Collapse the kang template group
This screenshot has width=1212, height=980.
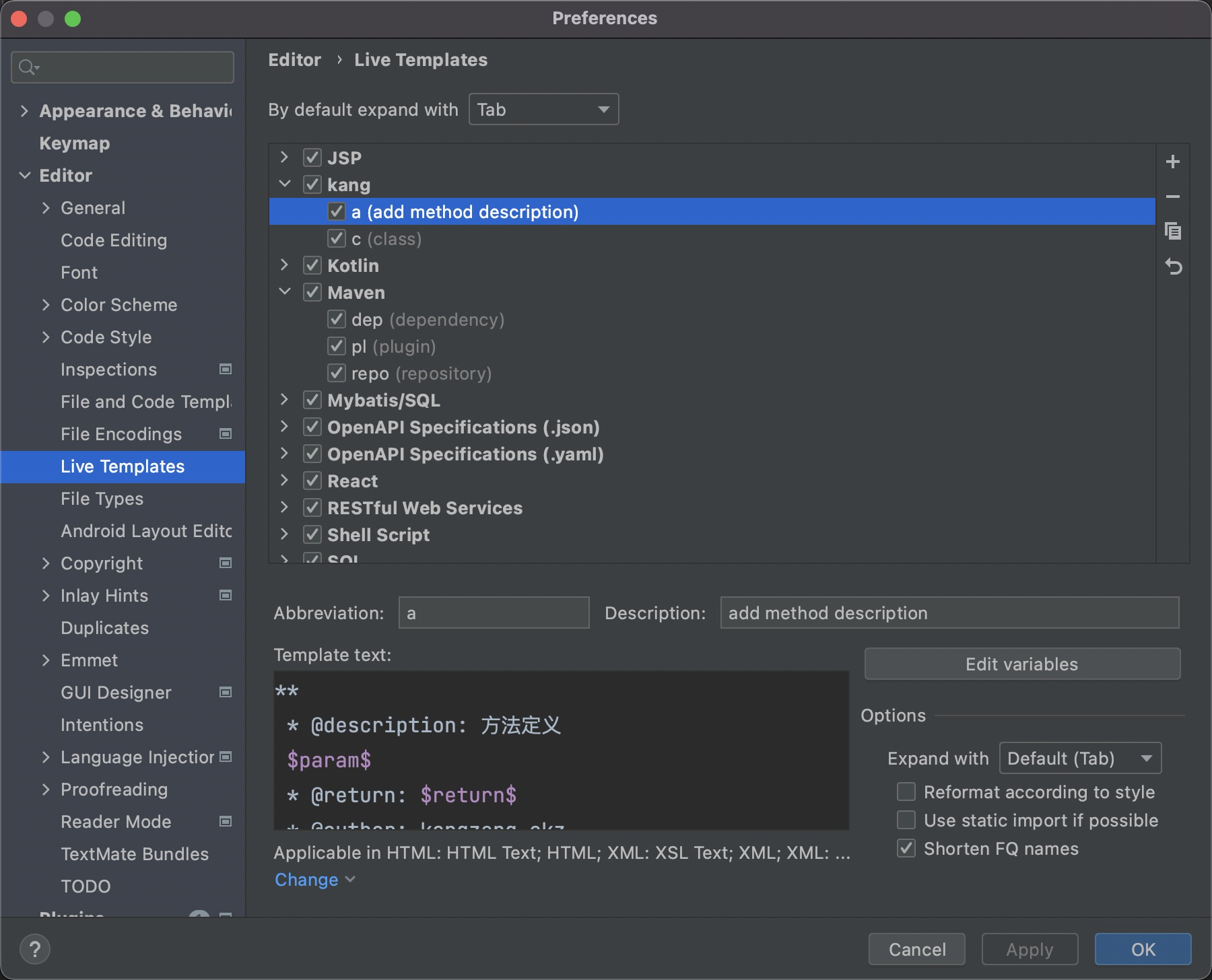click(285, 184)
